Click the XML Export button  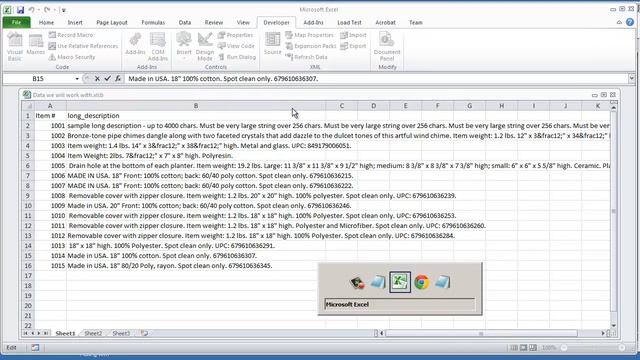point(353,46)
